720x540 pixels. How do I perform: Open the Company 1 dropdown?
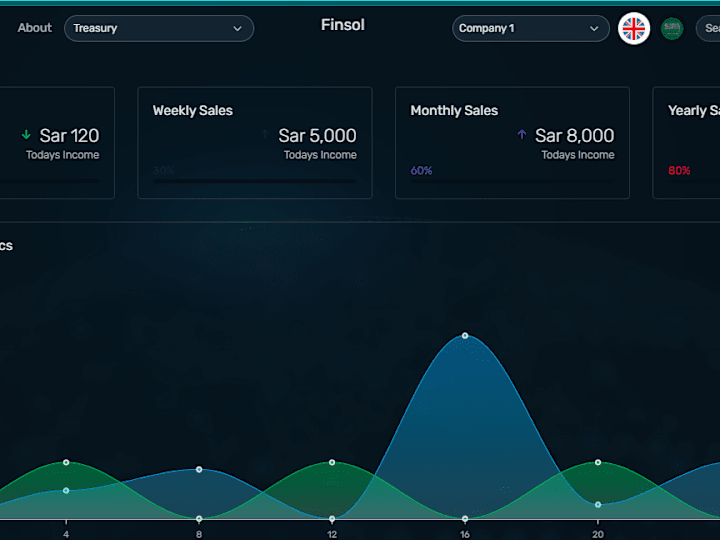530,28
